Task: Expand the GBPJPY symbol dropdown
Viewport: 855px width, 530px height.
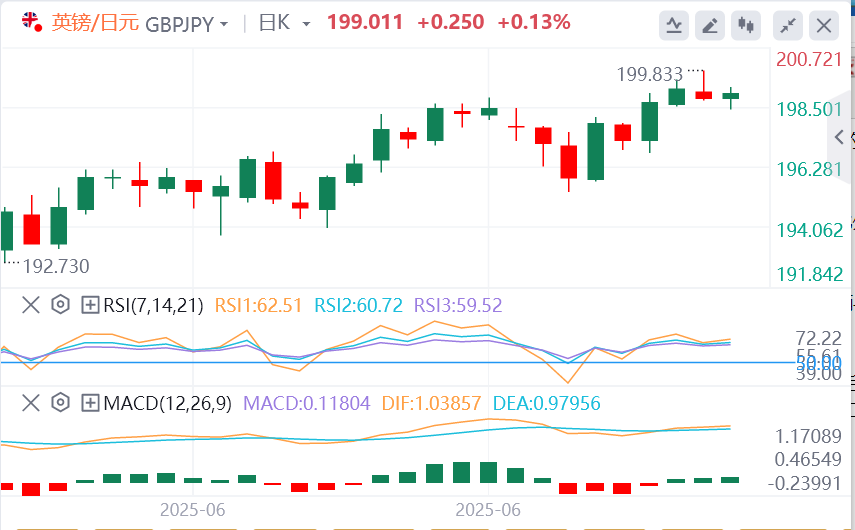Action: pyautogui.click(x=223, y=23)
